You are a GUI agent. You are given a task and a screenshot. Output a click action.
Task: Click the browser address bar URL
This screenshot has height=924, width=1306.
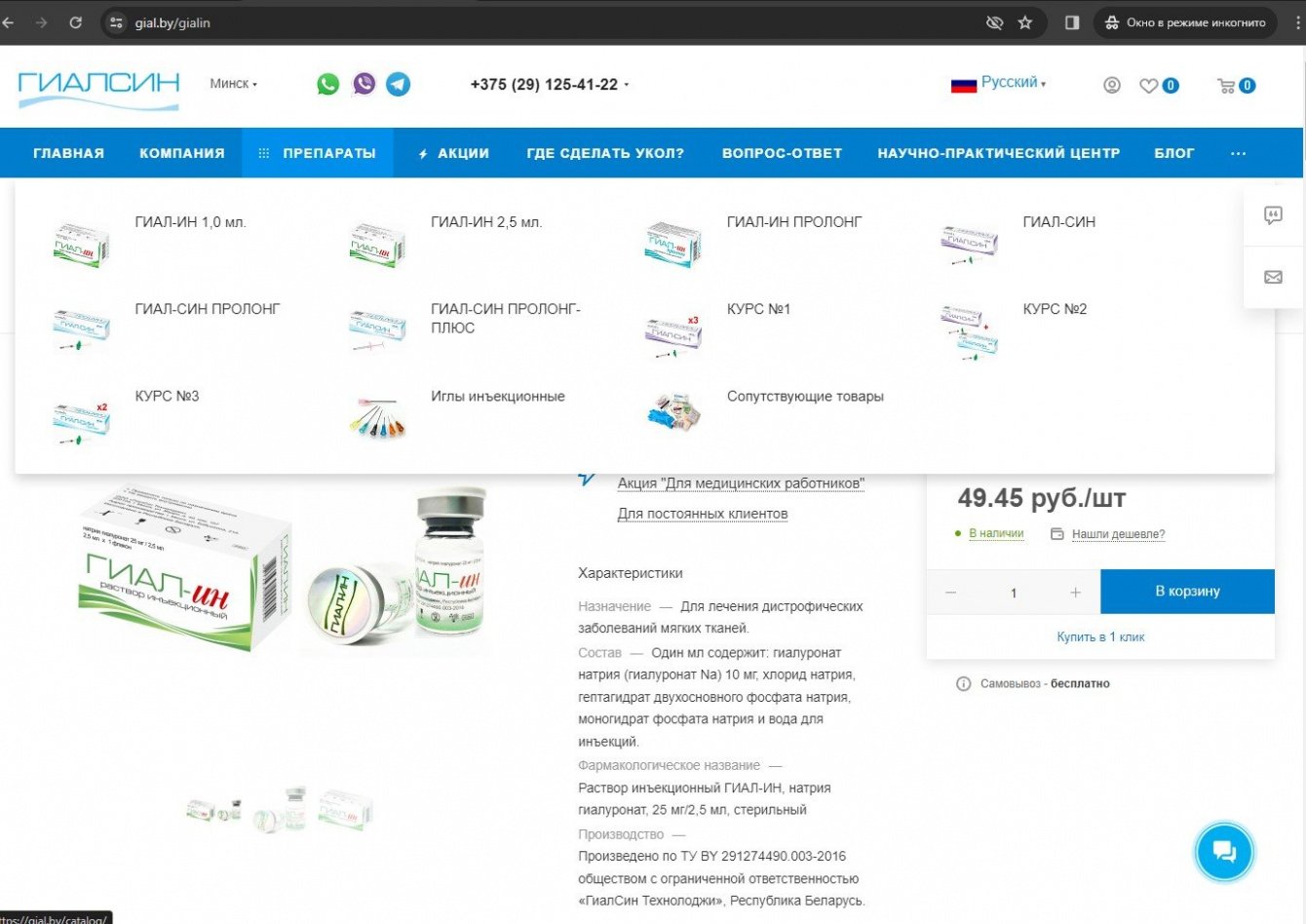[173, 22]
